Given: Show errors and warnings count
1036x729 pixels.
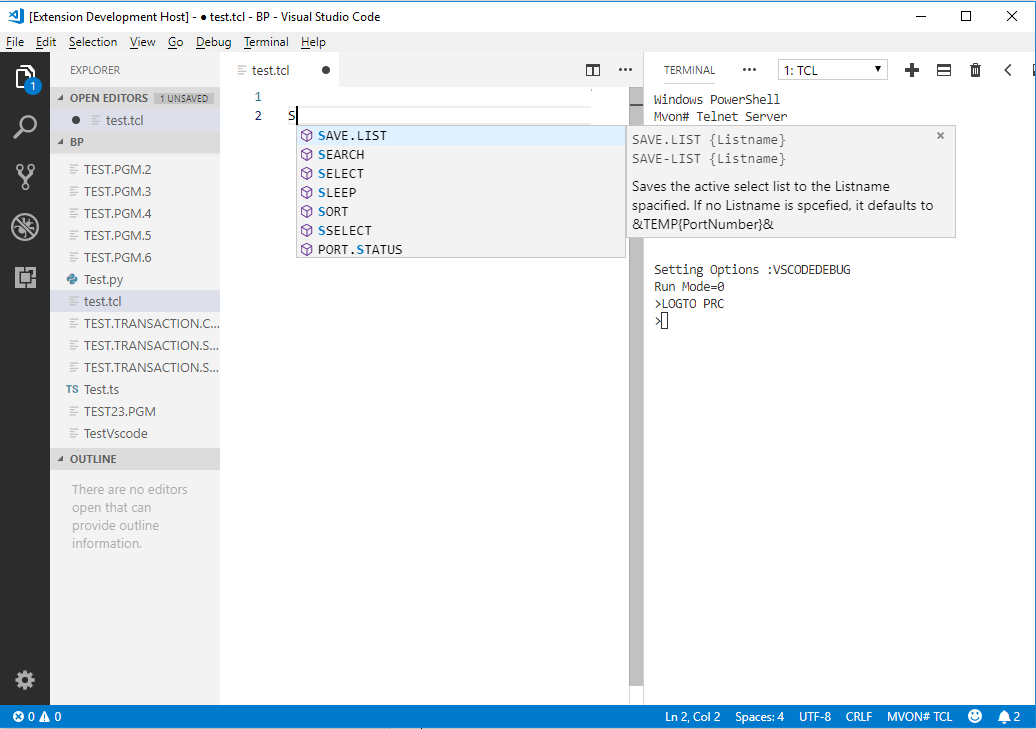Looking at the screenshot, I should click(x=38, y=716).
